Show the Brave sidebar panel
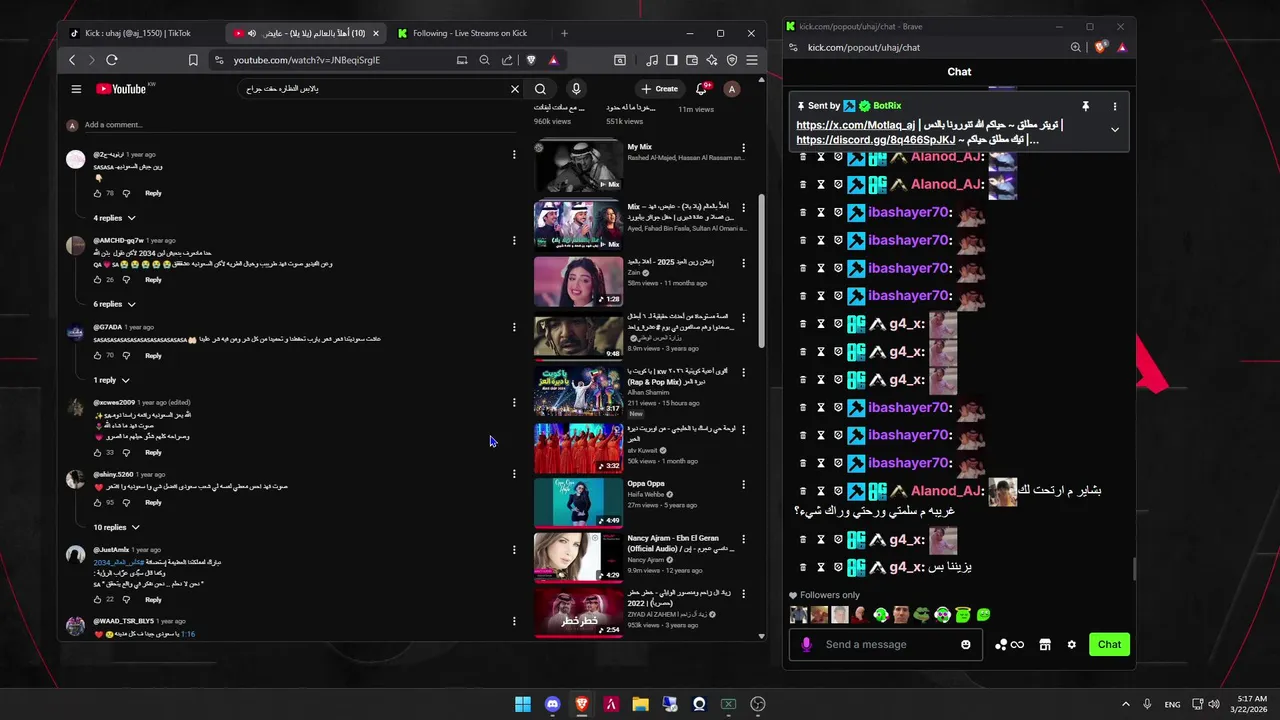This screenshot has width=1280, height=720. tap(672, 60)
